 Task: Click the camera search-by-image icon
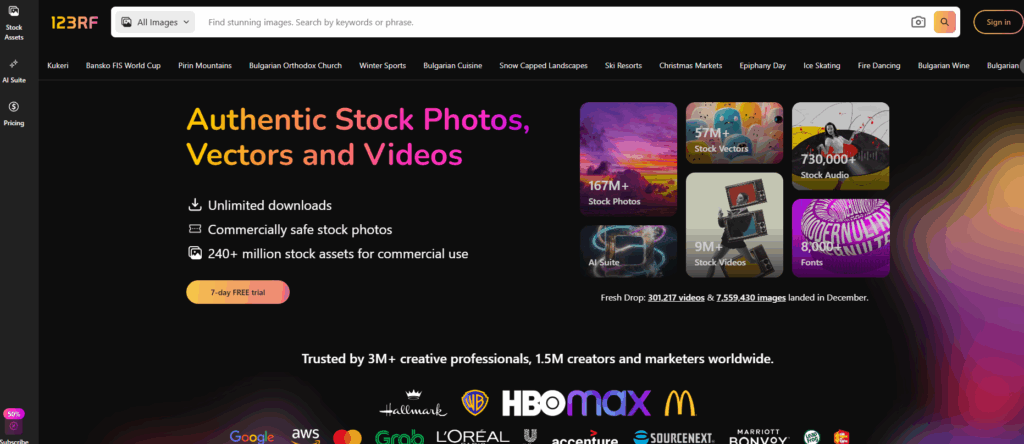click(x=917, y=22)
